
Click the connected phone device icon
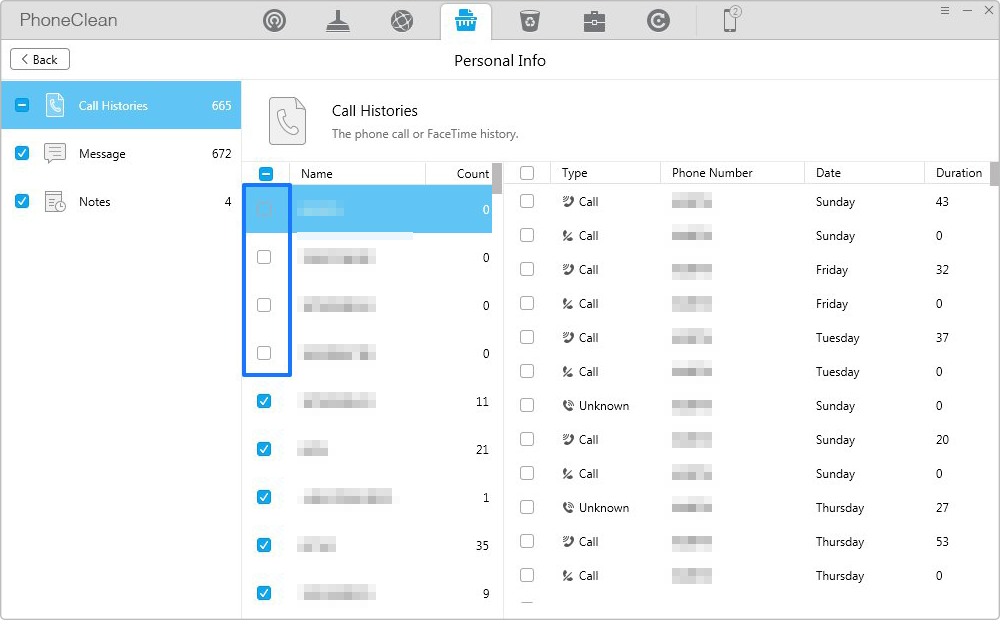pos(730,20)
